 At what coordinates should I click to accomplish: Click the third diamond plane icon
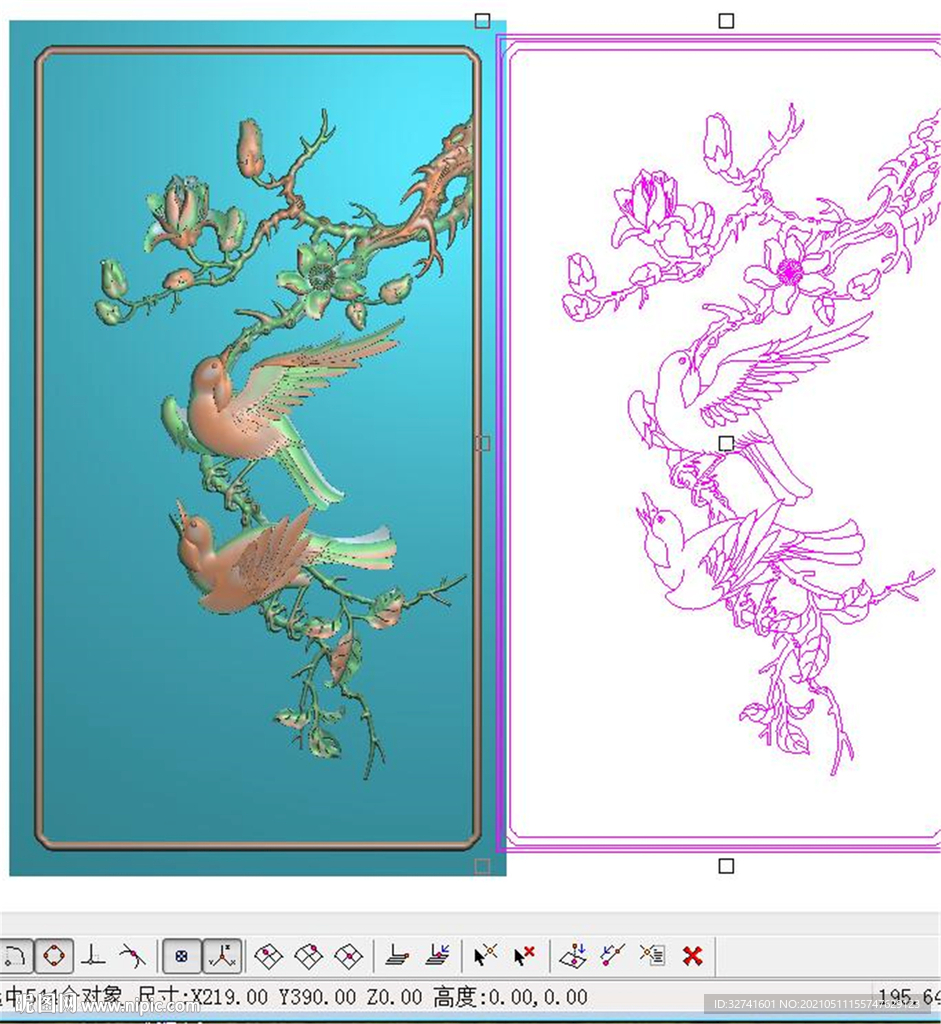pos(348,956)
